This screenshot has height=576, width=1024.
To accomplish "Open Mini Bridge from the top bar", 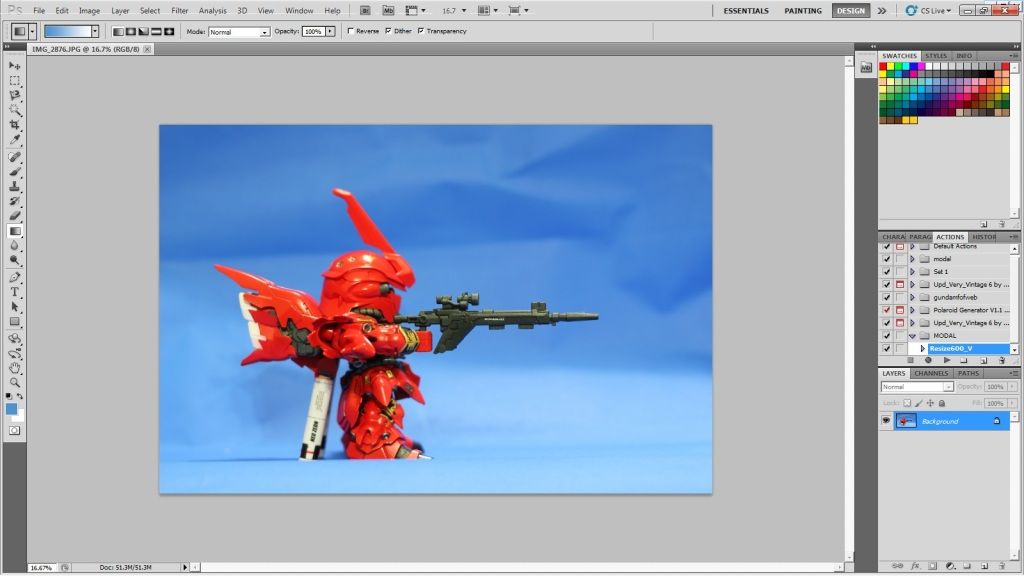I will pos(388,10).
